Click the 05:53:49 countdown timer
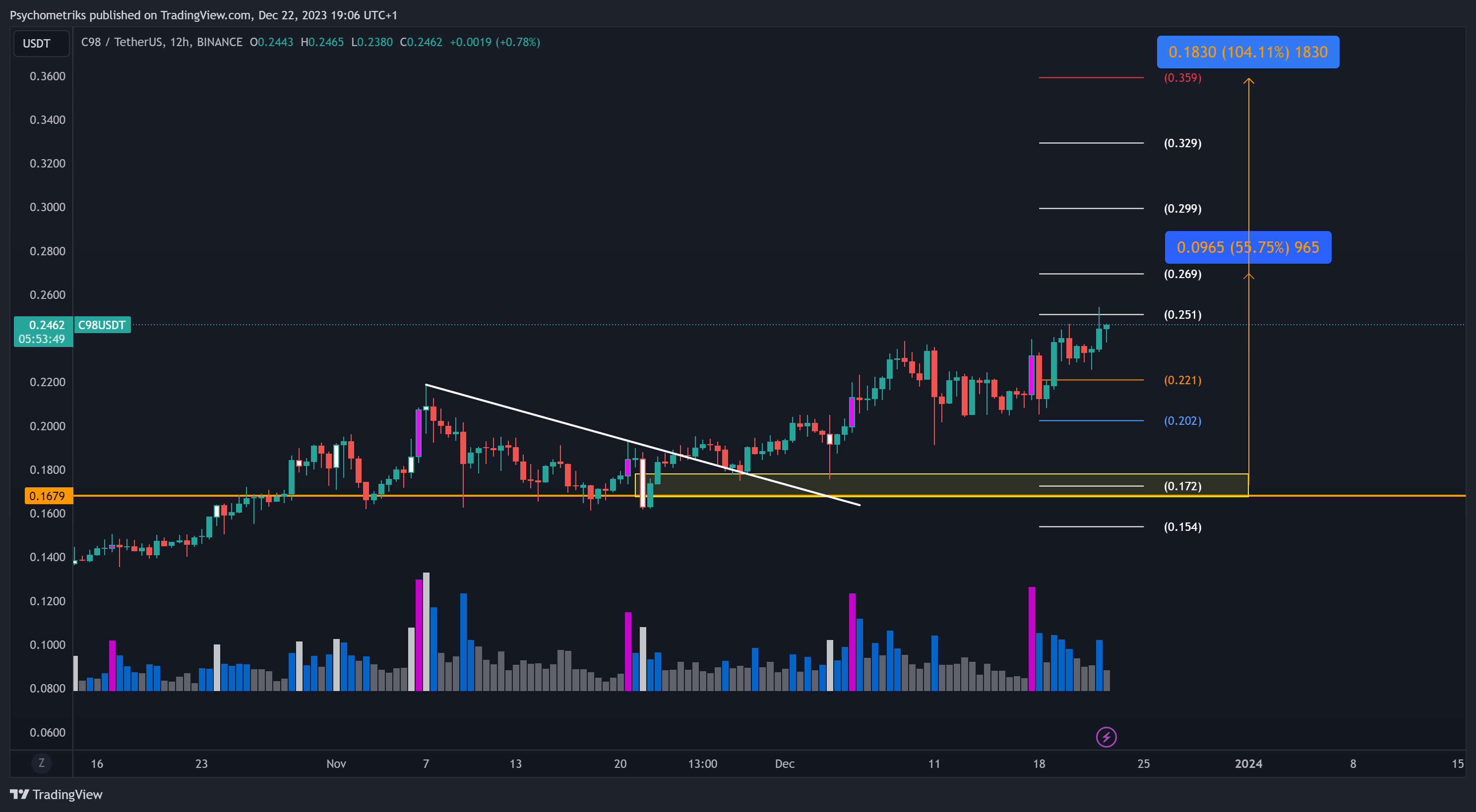The width and height of the screenshot is (1476, 812). click(42, 339)
